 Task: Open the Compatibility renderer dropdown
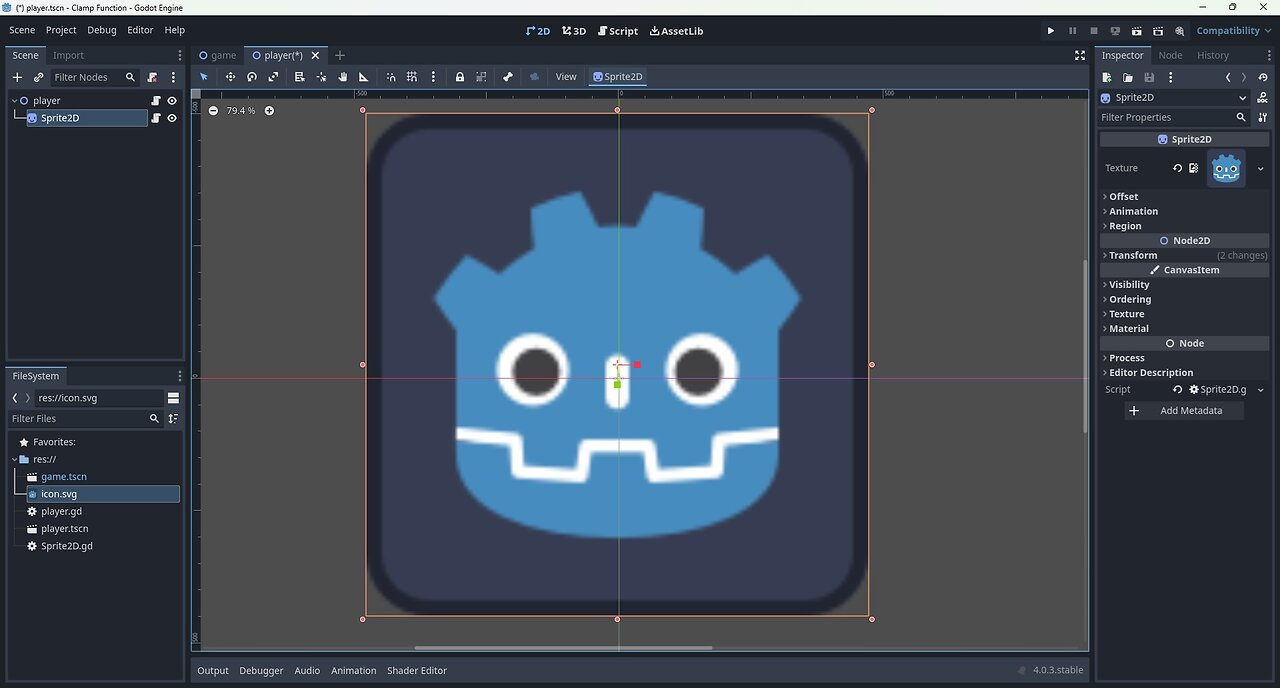point(1234,31)
